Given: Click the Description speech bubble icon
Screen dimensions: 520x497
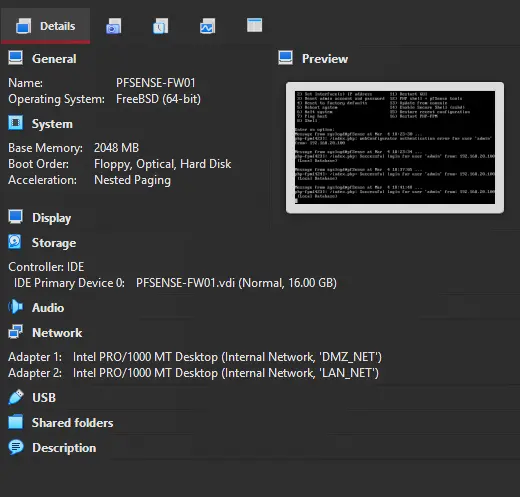Looking at the screenshot, I should point(16,447).
